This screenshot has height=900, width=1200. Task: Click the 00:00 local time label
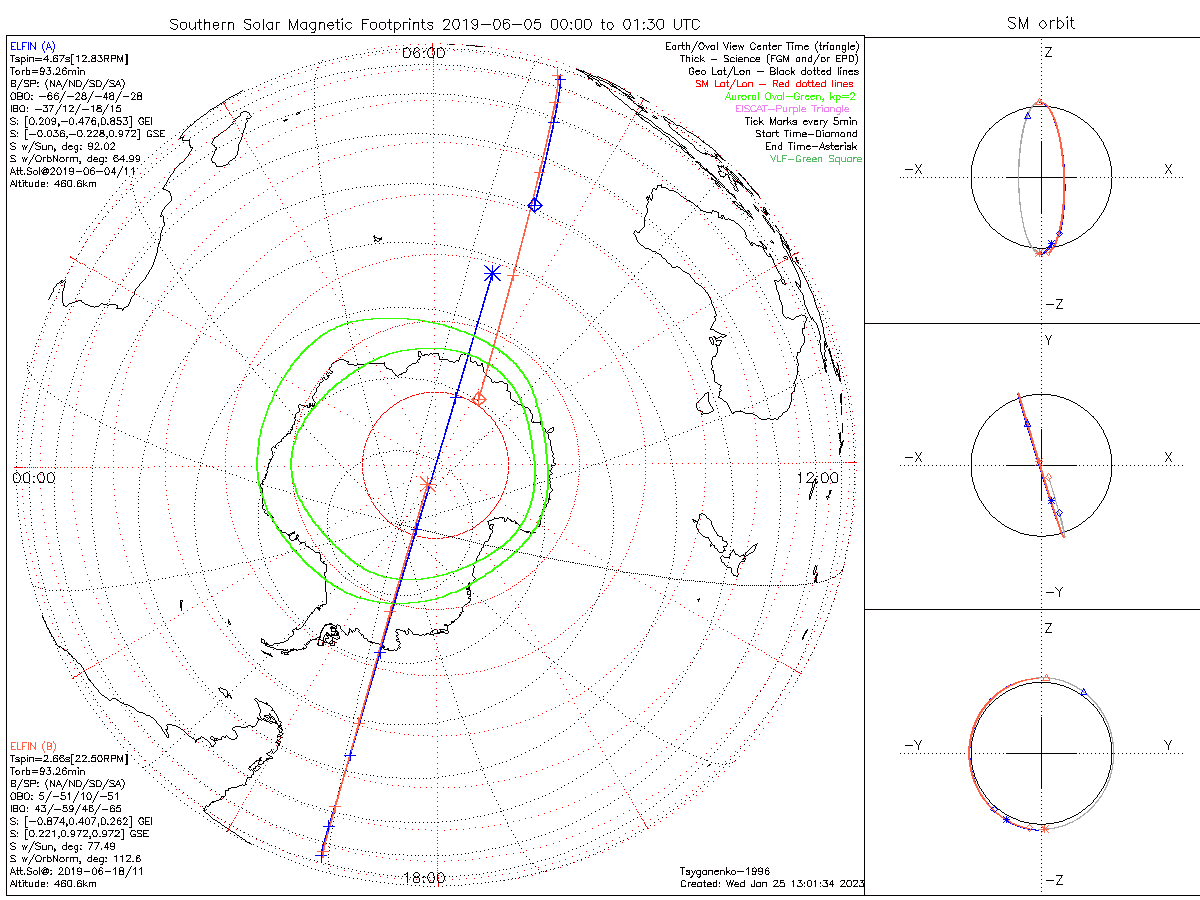coord(33,478)
